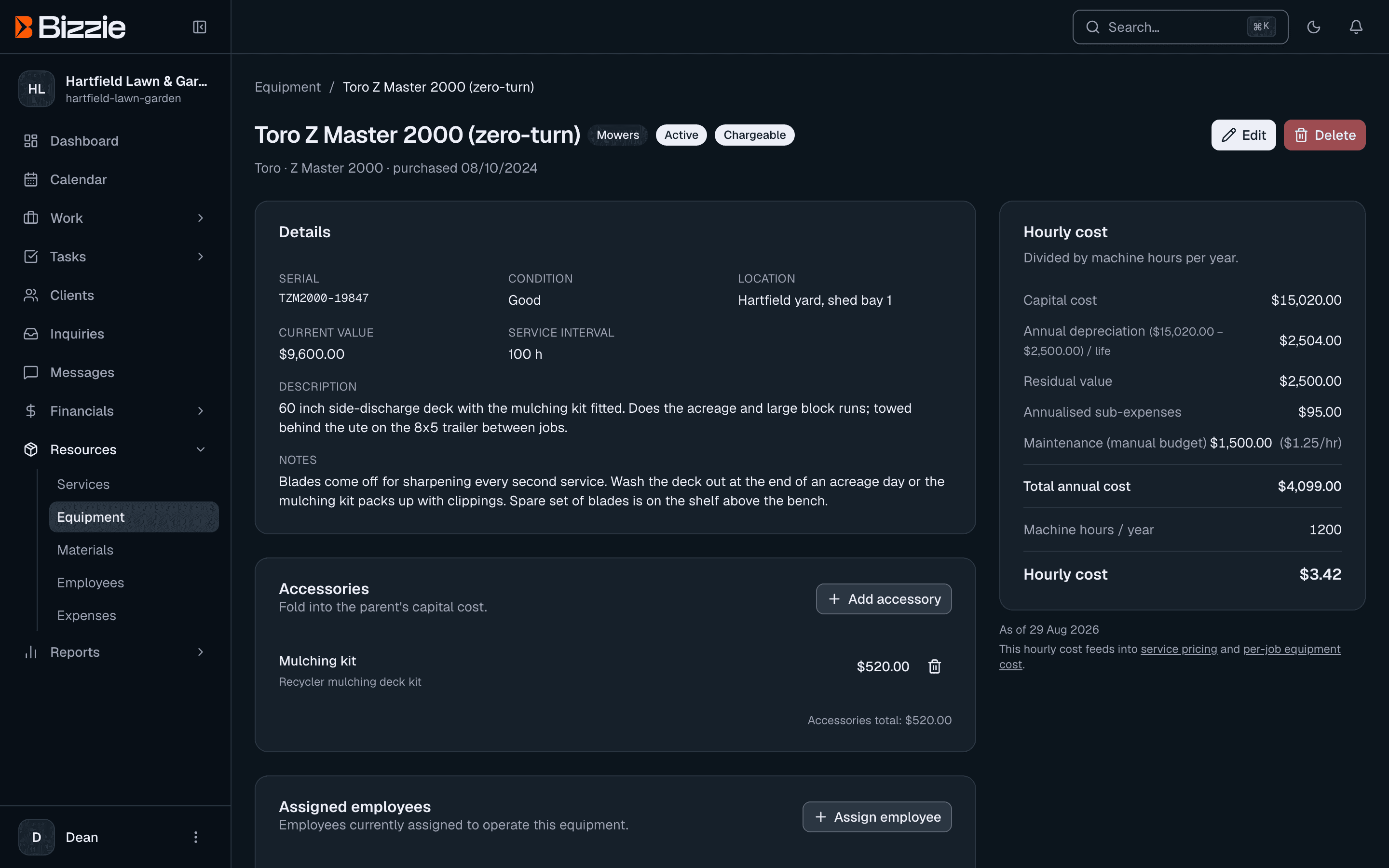This screenshot has width=1389, height=868.
Task: Follow the service pricing link
Action: click(1178, 649)
